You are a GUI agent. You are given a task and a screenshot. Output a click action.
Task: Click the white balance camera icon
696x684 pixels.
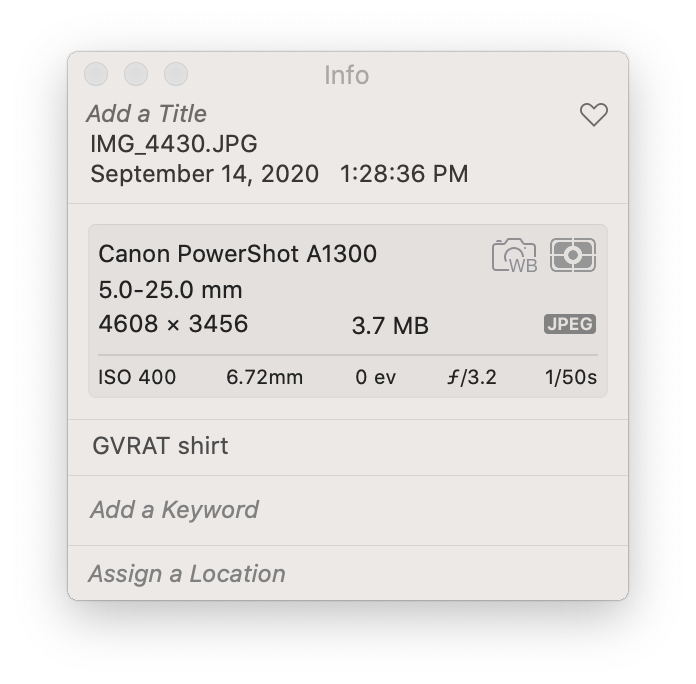pos(514,255)
